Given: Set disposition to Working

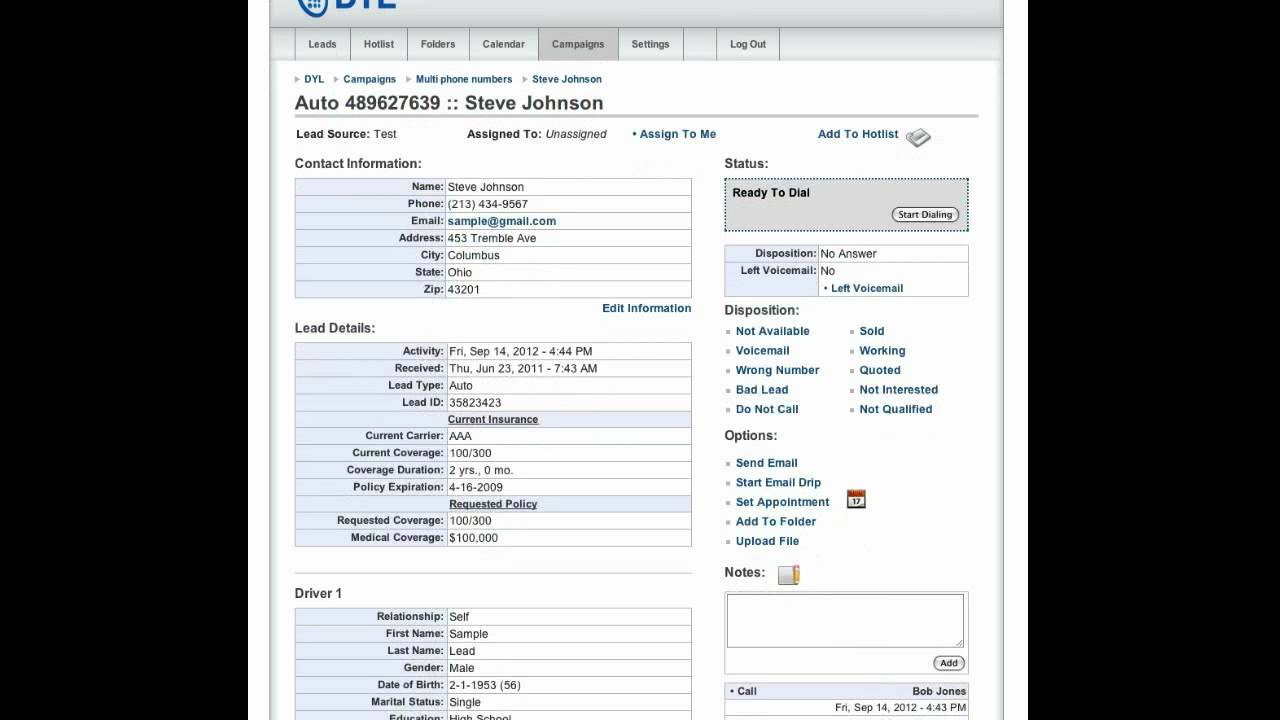Looking at the screenshot, I should 882,351.
